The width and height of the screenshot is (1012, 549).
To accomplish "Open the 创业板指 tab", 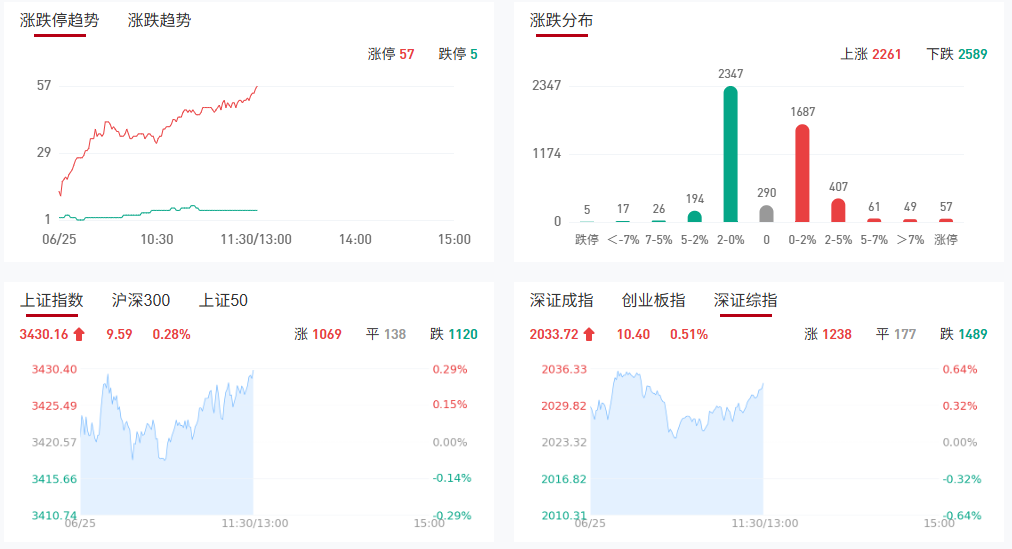I will [x=653, y=300].
